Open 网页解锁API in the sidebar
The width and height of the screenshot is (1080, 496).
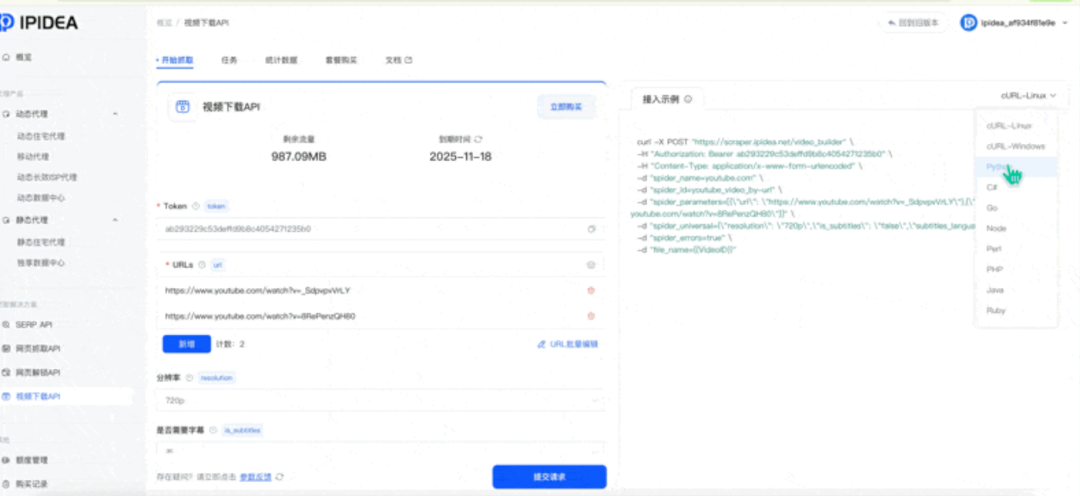point(37,372)
